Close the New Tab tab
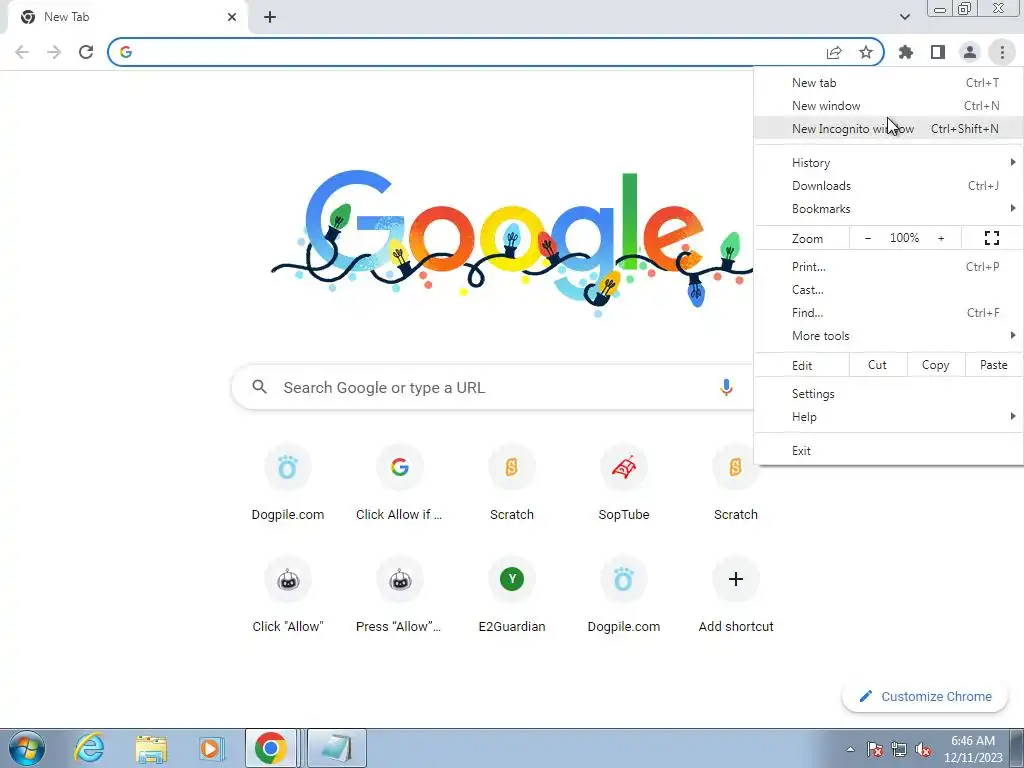This screenshot has width=1024, height=768. click(232, 18)
